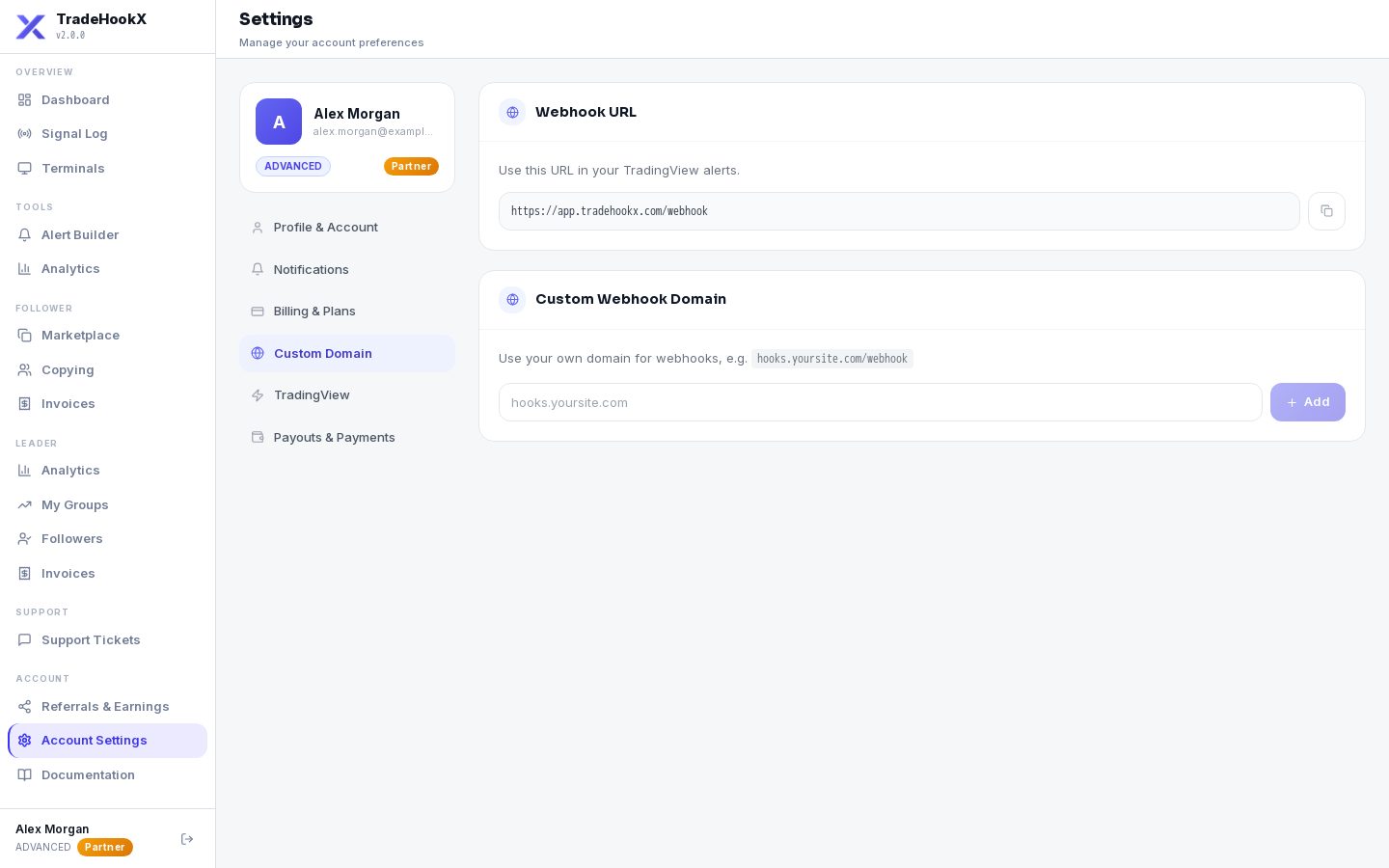This screenshot has width=1389, height=868.
Task: Click the alex.morgan email in profile card
Action: click(x=372, y=131)
